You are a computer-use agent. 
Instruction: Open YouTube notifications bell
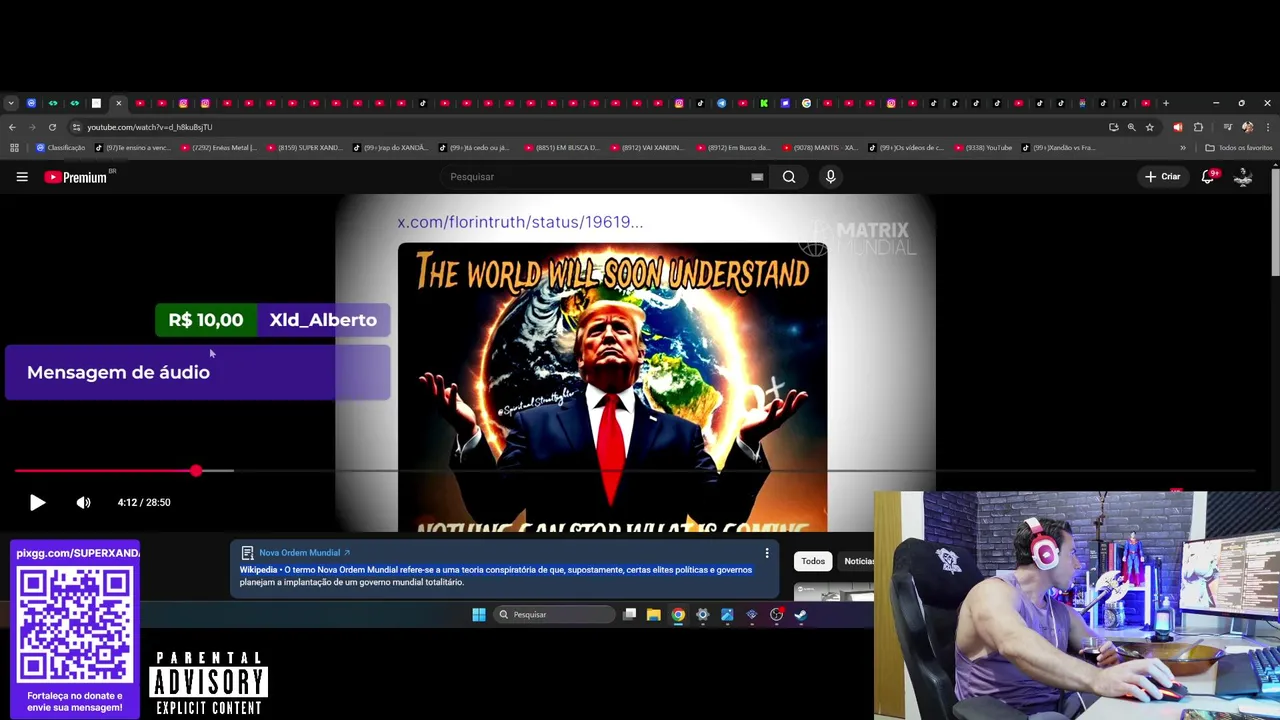coord(1208,177)
